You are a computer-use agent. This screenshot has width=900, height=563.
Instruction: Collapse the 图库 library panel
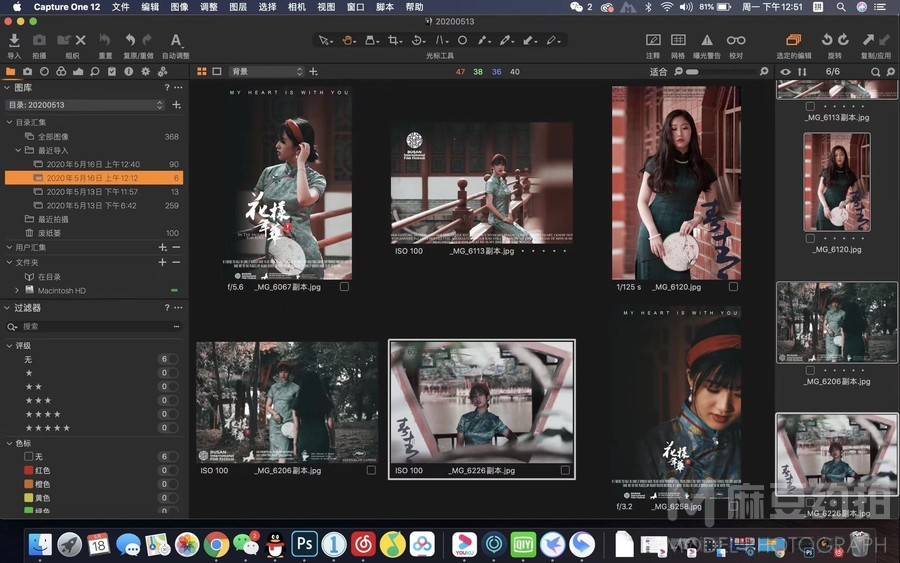(7, 88)
